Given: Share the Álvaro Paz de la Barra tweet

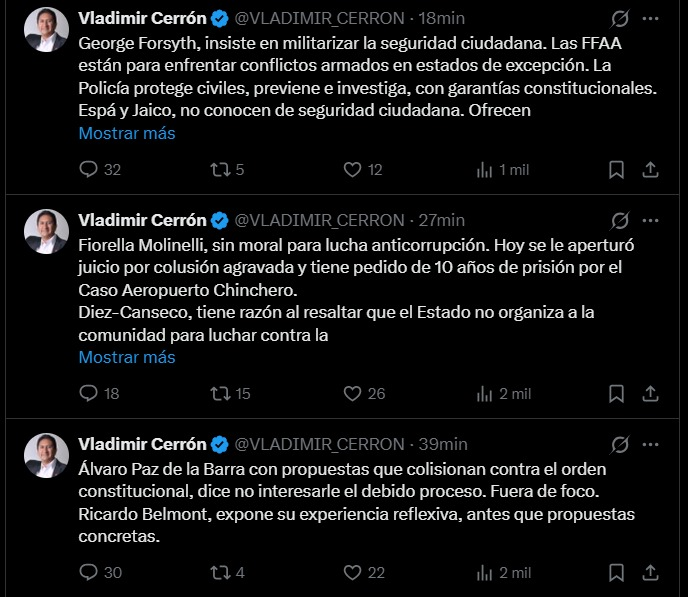Looking at the screenshot, I should [x=650, y=572].
